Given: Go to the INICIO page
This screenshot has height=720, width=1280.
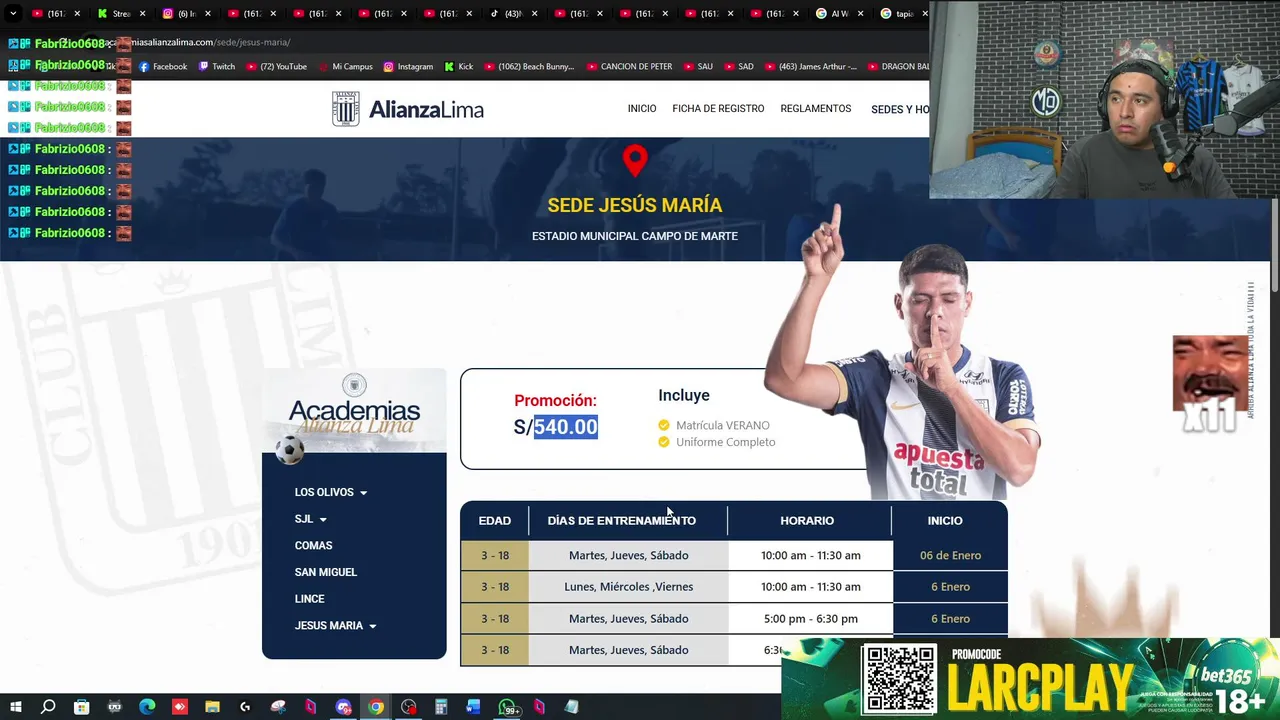Looking at the screenshot, I should (642, 108).
